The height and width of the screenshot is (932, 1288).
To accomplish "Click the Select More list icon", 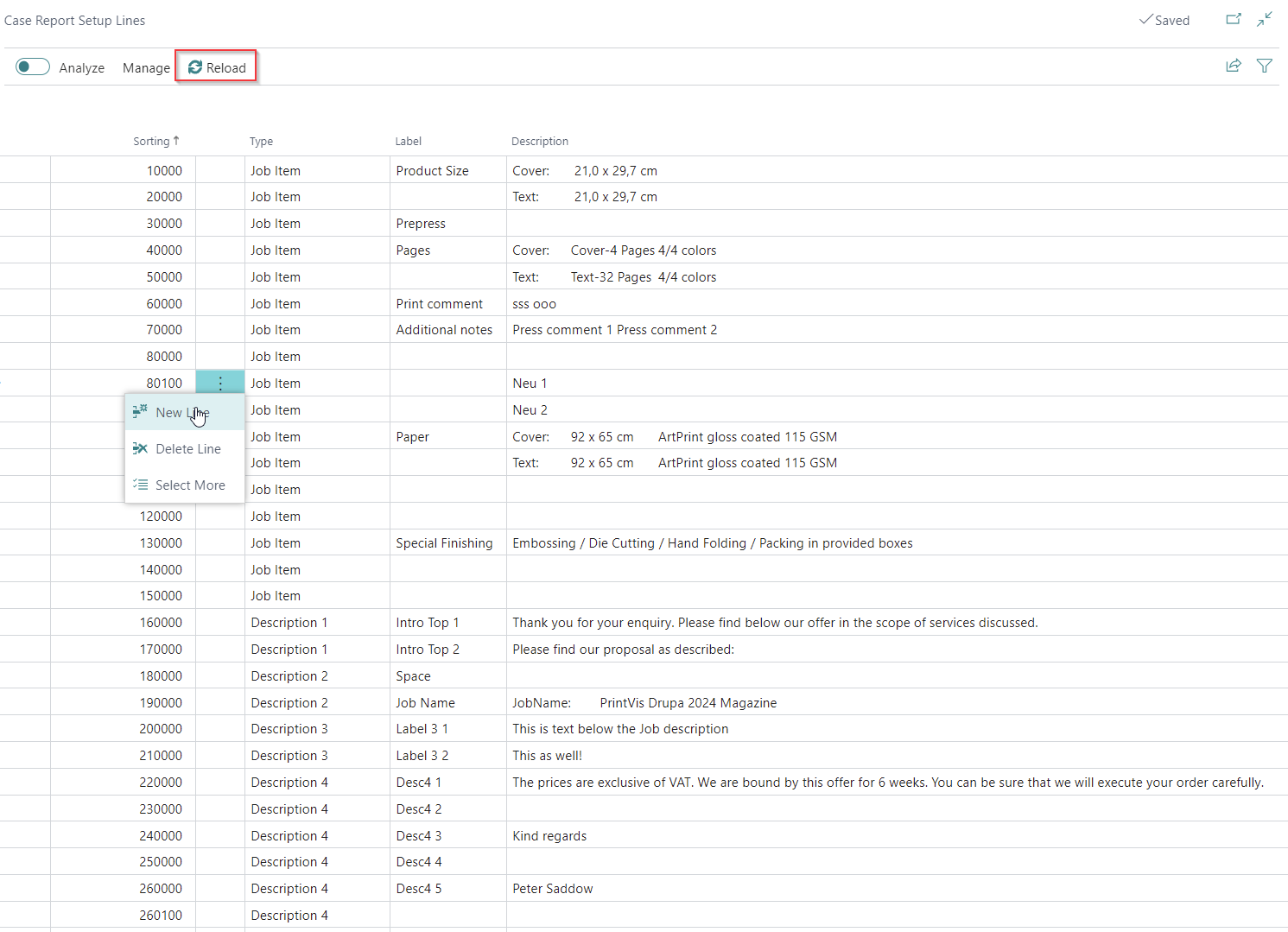I will point(140,485).
